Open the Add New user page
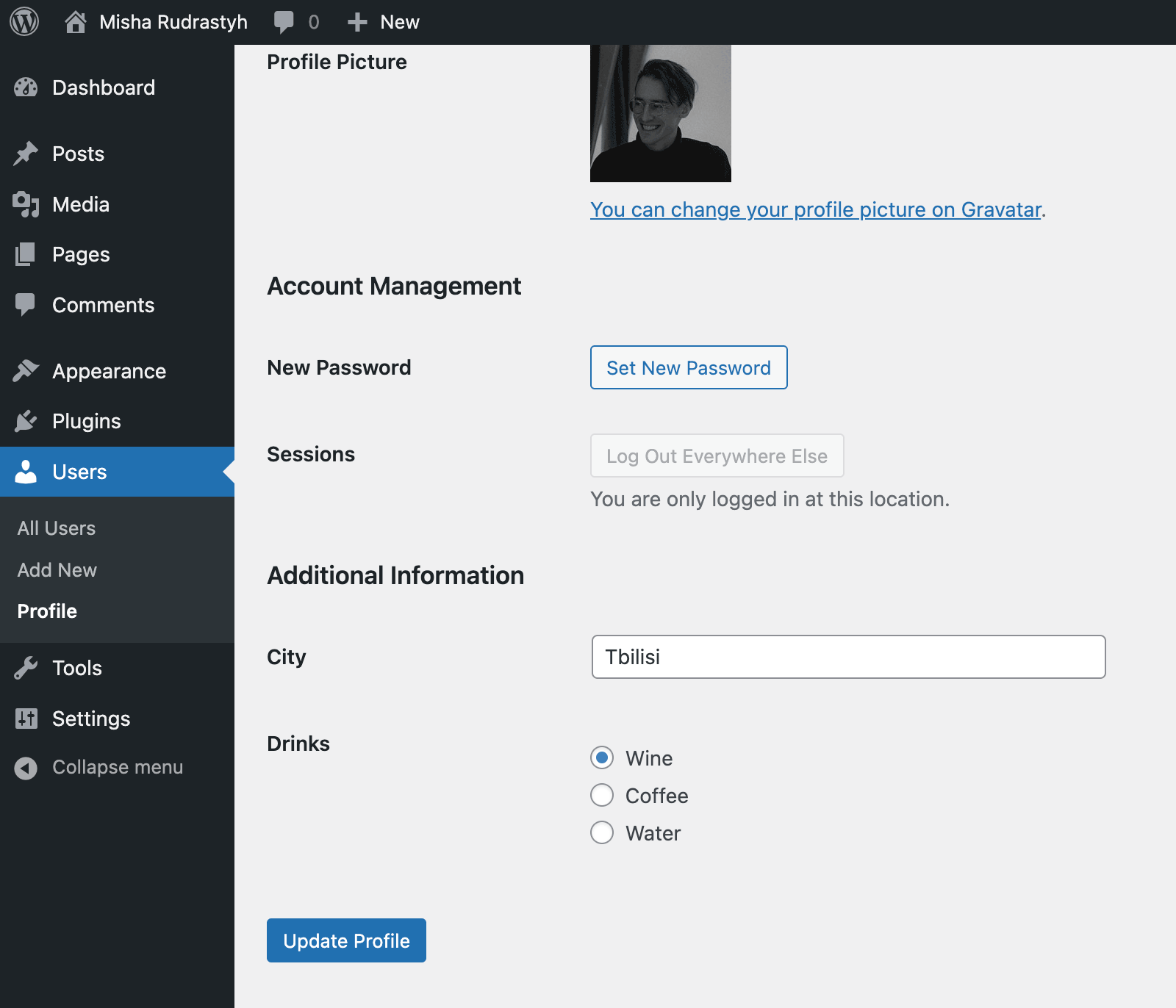 pyautogui.click(x=57, y=569)
